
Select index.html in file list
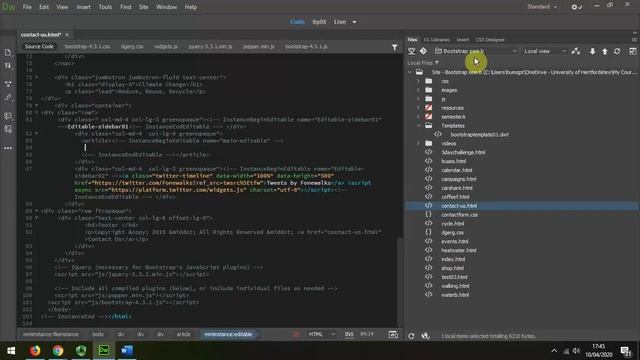453,259
